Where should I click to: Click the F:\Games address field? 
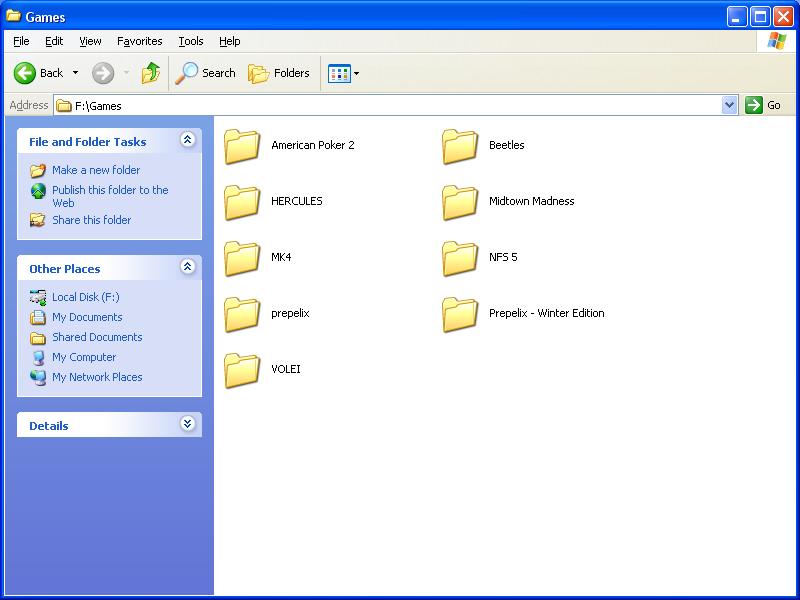tap(388, 106)
